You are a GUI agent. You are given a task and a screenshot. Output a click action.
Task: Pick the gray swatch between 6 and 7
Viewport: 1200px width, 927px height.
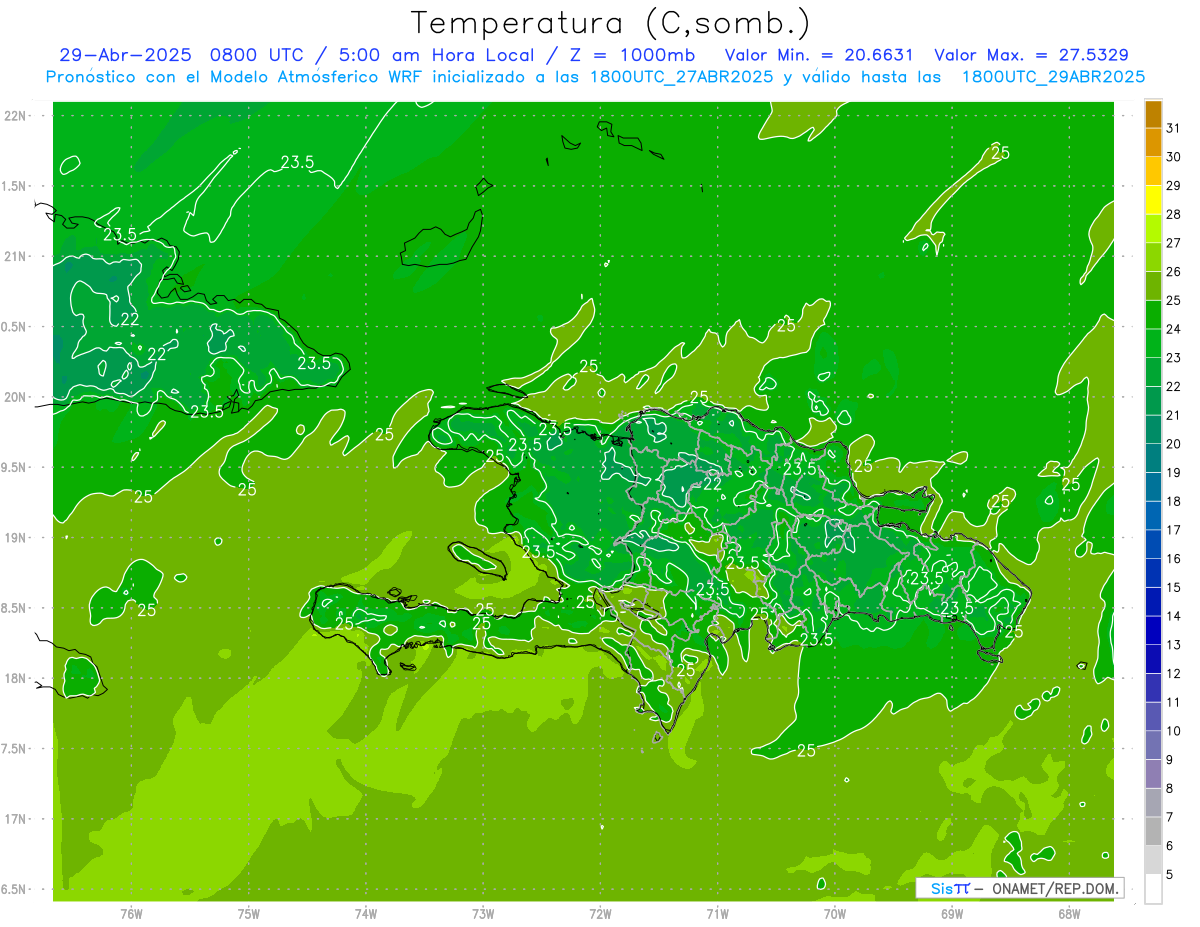pos(1153,831)
